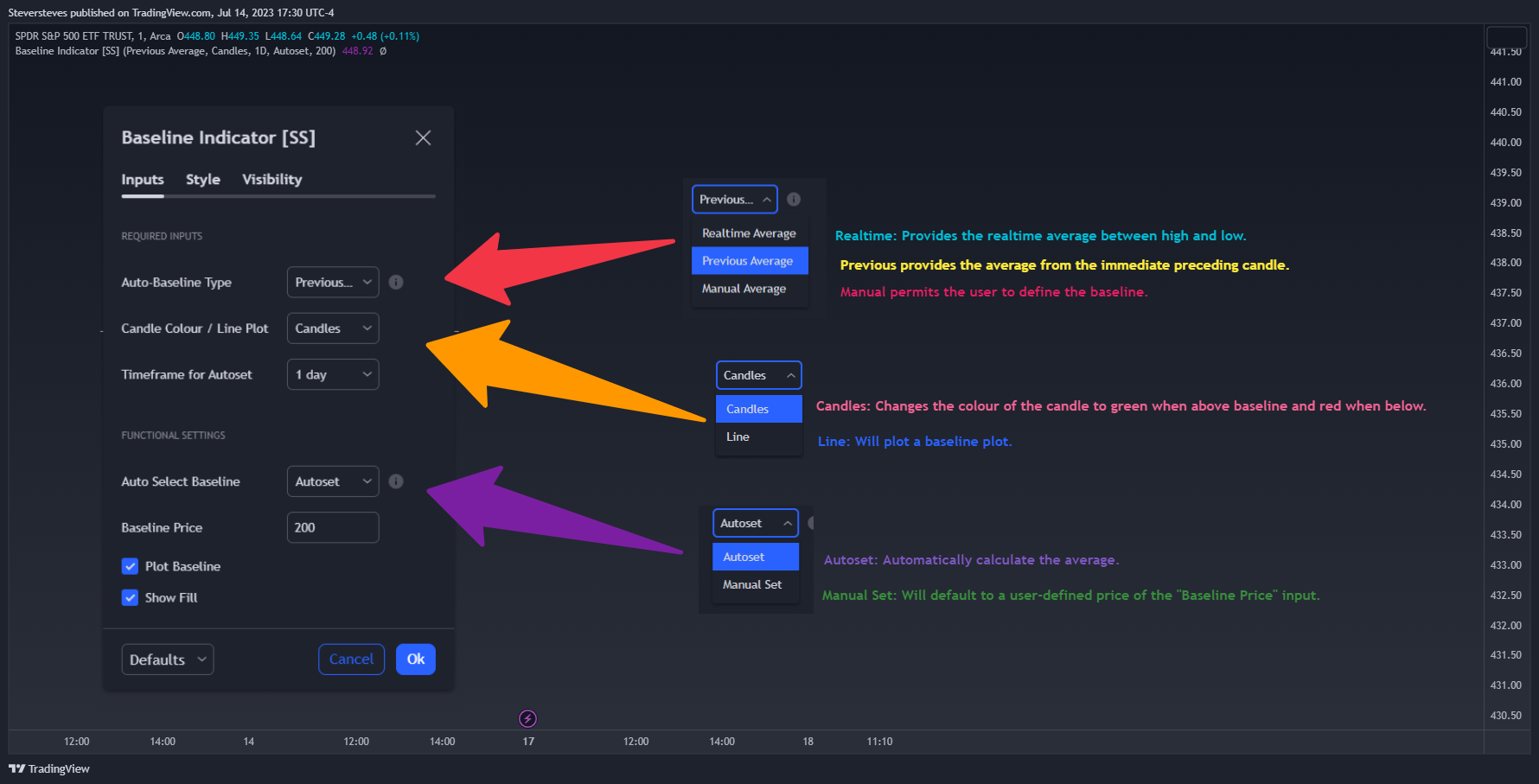
Task: Select Previous Average option
Action: [x=750, y=261]
